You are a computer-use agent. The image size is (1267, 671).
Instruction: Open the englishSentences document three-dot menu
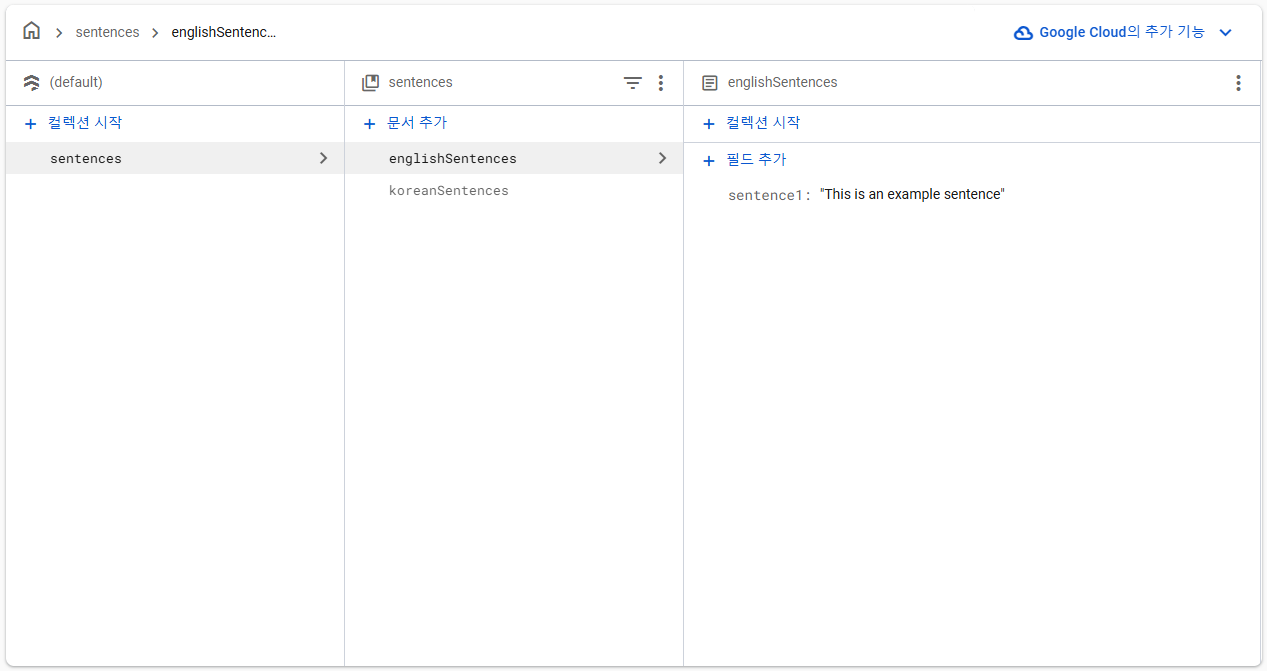1238,83
